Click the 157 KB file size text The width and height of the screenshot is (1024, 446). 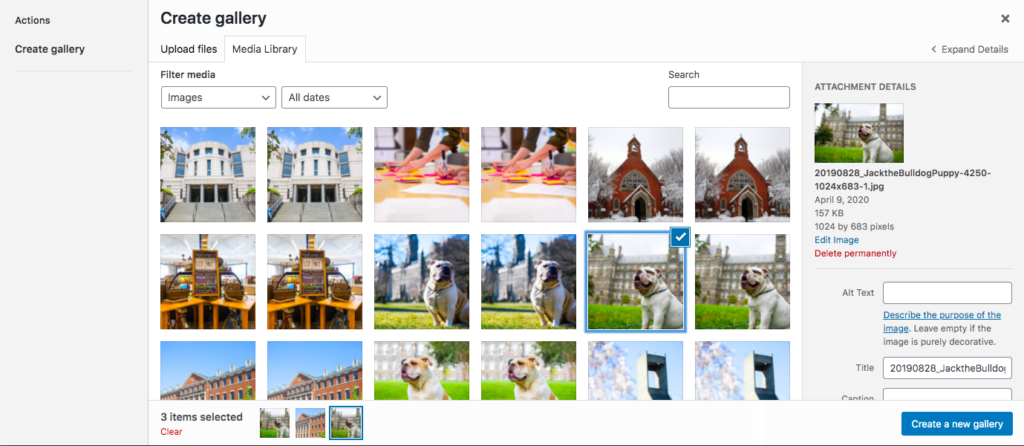tap(829, 214)
